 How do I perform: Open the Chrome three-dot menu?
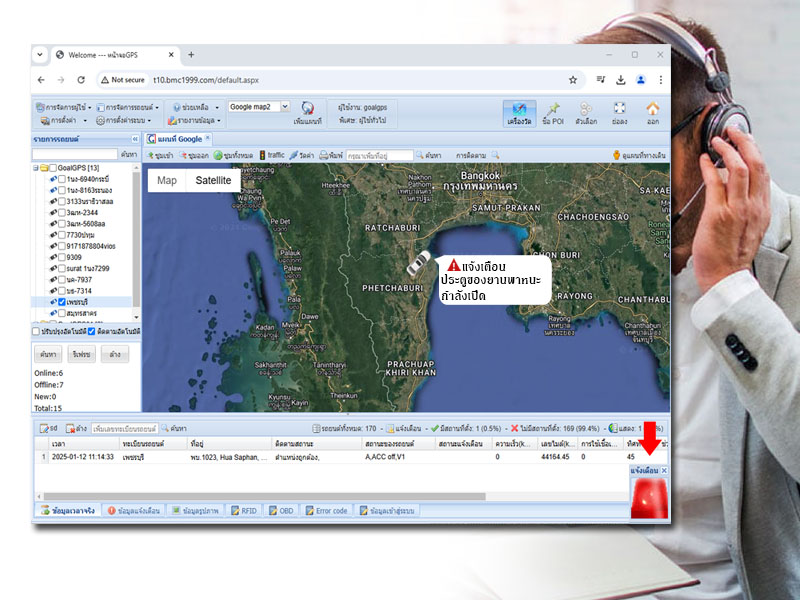tap(661, 80)
